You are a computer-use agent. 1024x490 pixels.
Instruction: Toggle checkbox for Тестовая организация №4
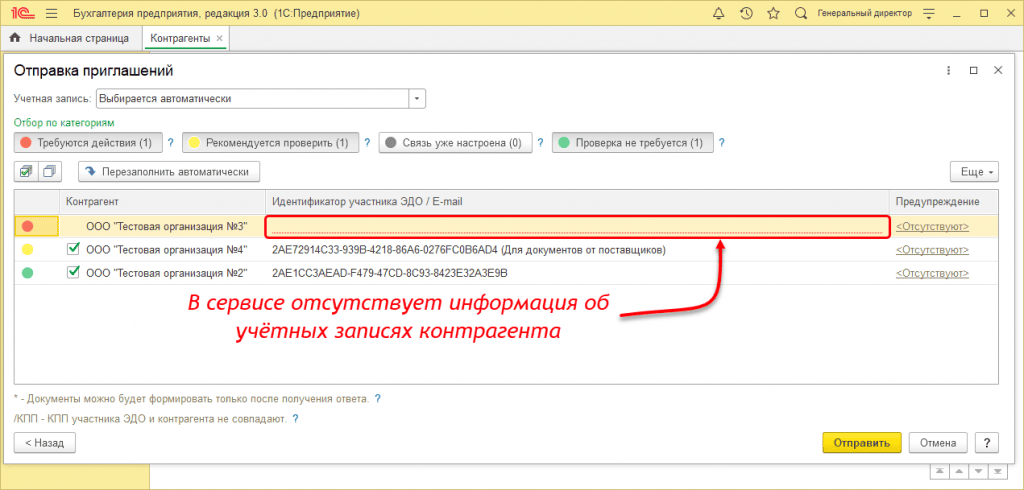[x=73, y=249]
